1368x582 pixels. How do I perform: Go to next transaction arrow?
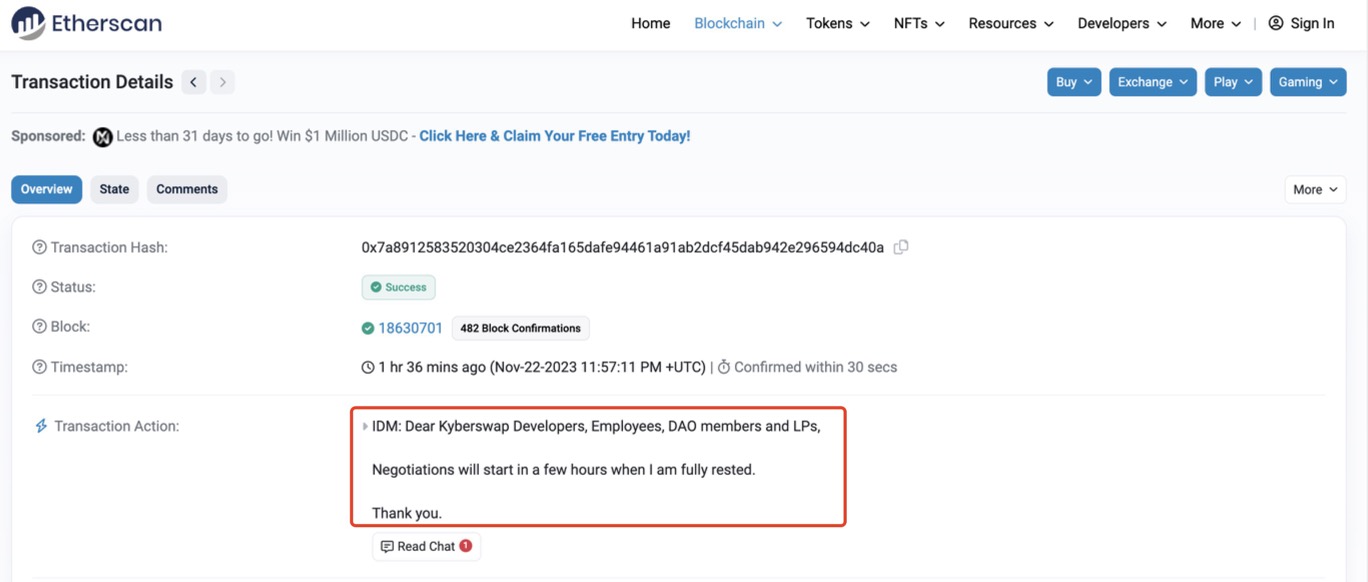point(222,82)
